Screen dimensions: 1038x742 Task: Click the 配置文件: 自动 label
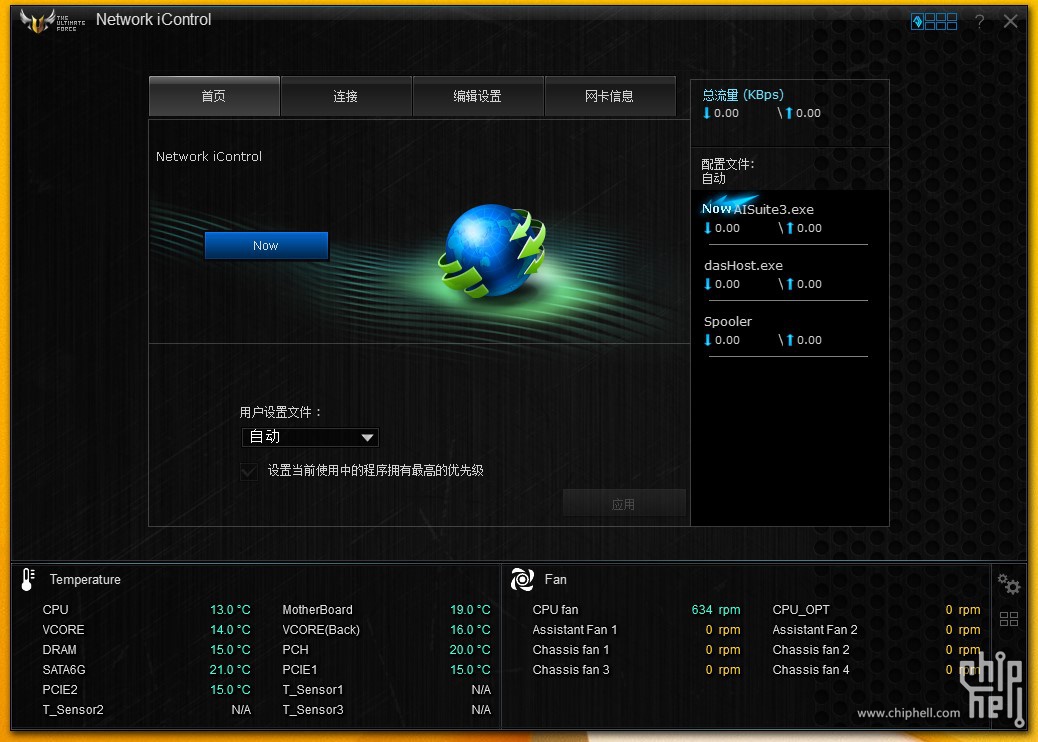coord(728,171)
